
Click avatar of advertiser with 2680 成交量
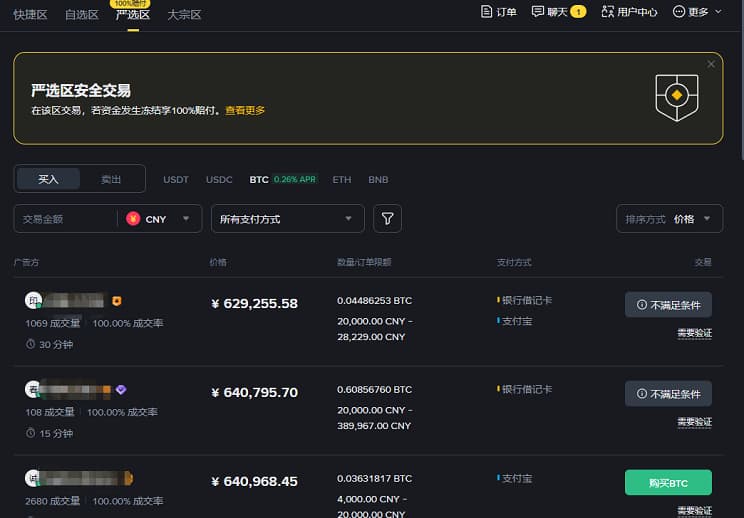33,478
